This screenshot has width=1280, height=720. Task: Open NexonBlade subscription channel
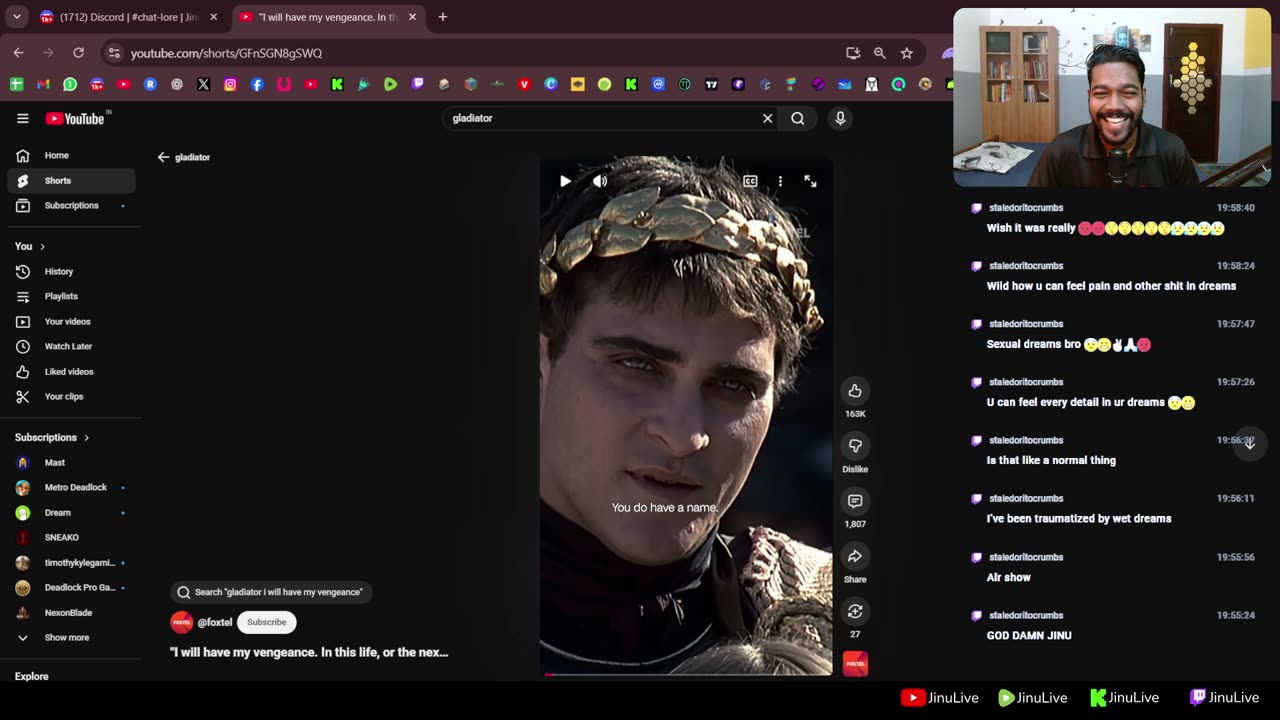tap(72, 613)
